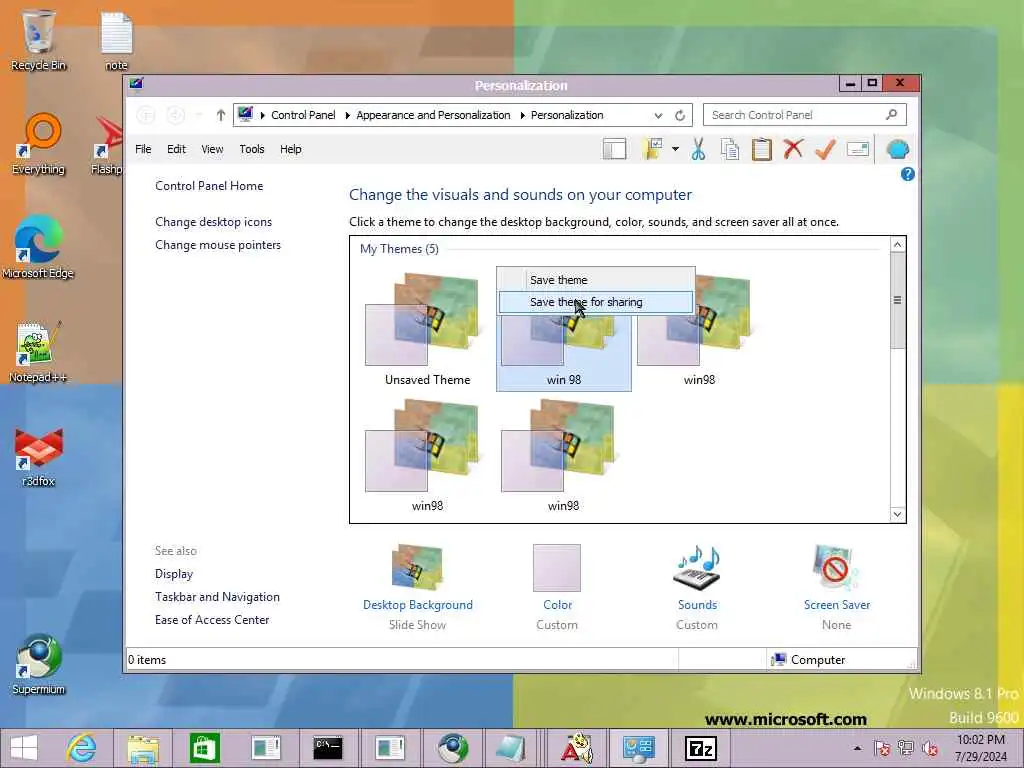This screenshot has height=768, width=1024.
Task: Expand the chevron before Control Panel breadcrumb
Action: click(x=263, y=116)
